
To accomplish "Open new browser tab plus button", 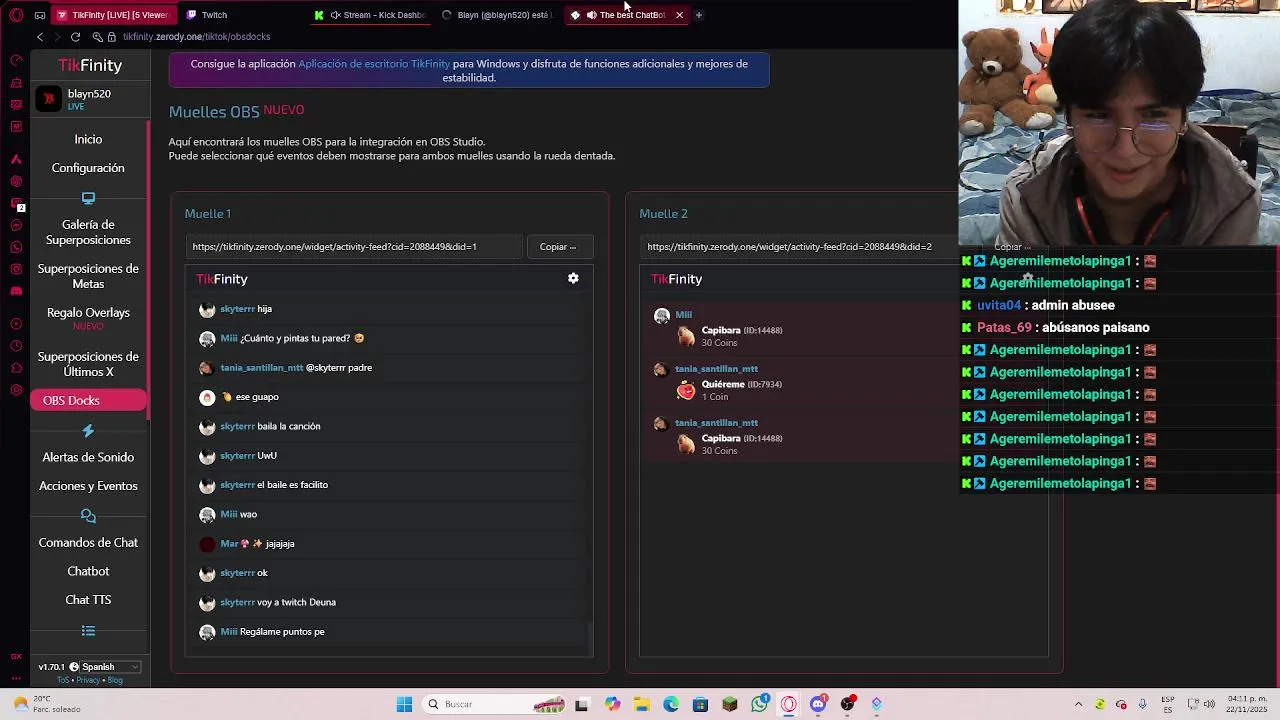I will point(698,15).
